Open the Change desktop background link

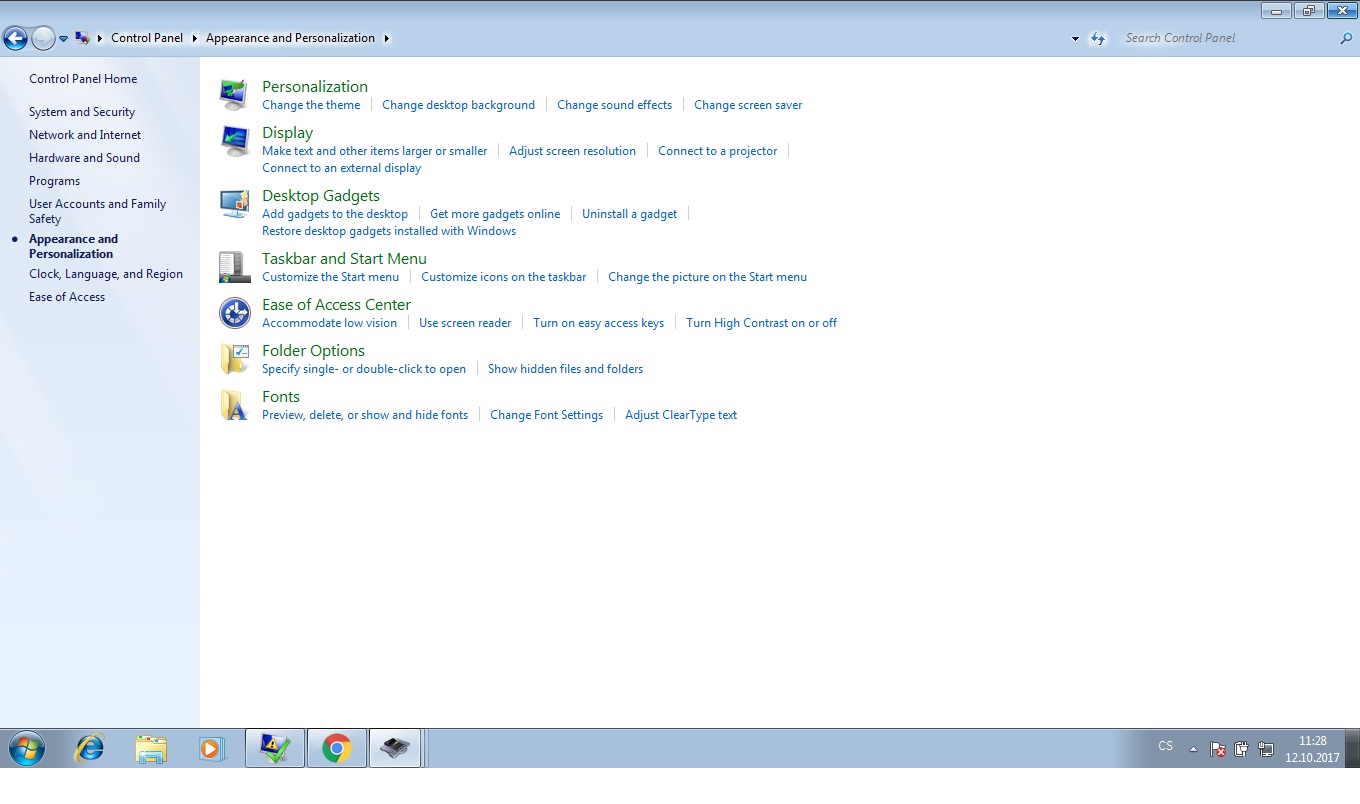(458, 105)
